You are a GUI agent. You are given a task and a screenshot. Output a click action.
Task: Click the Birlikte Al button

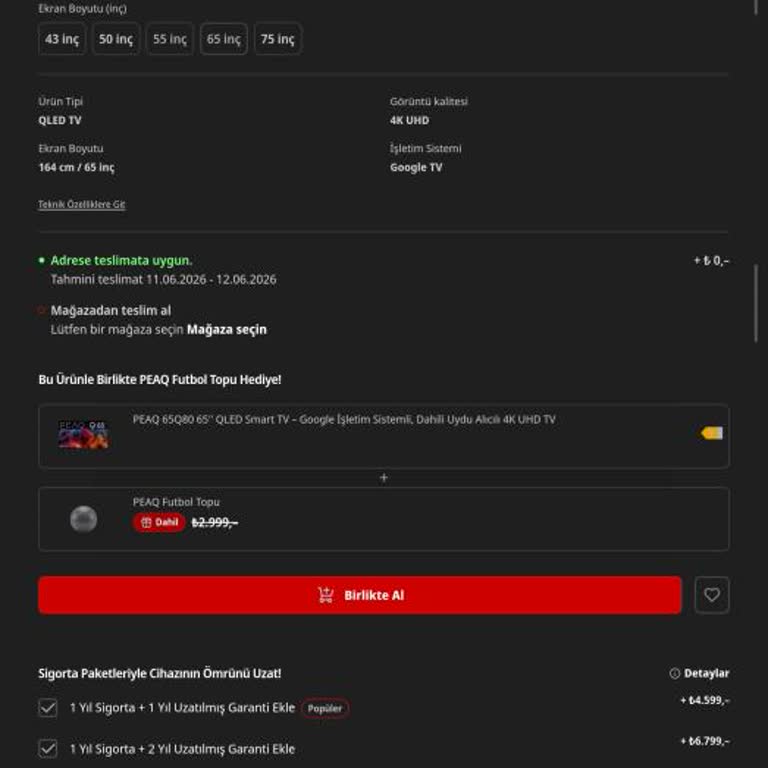coord(360,595)
